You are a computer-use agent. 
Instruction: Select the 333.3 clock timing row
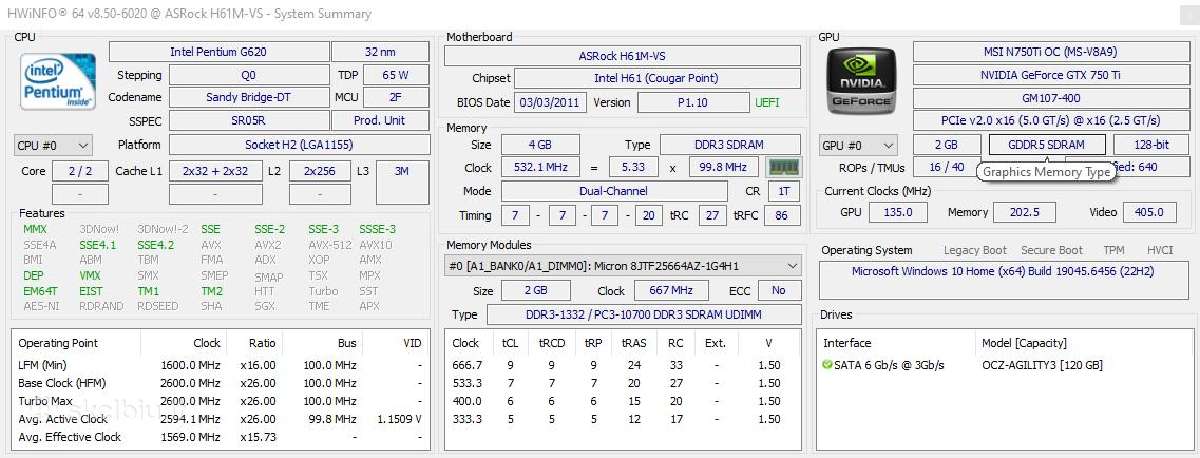[x=622, y=419]
